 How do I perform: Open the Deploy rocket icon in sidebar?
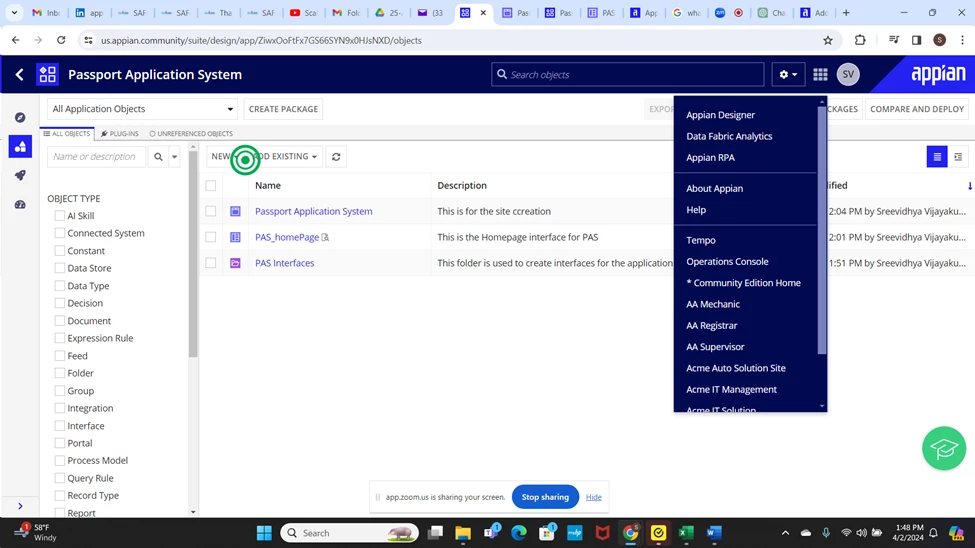click(20, 175)
